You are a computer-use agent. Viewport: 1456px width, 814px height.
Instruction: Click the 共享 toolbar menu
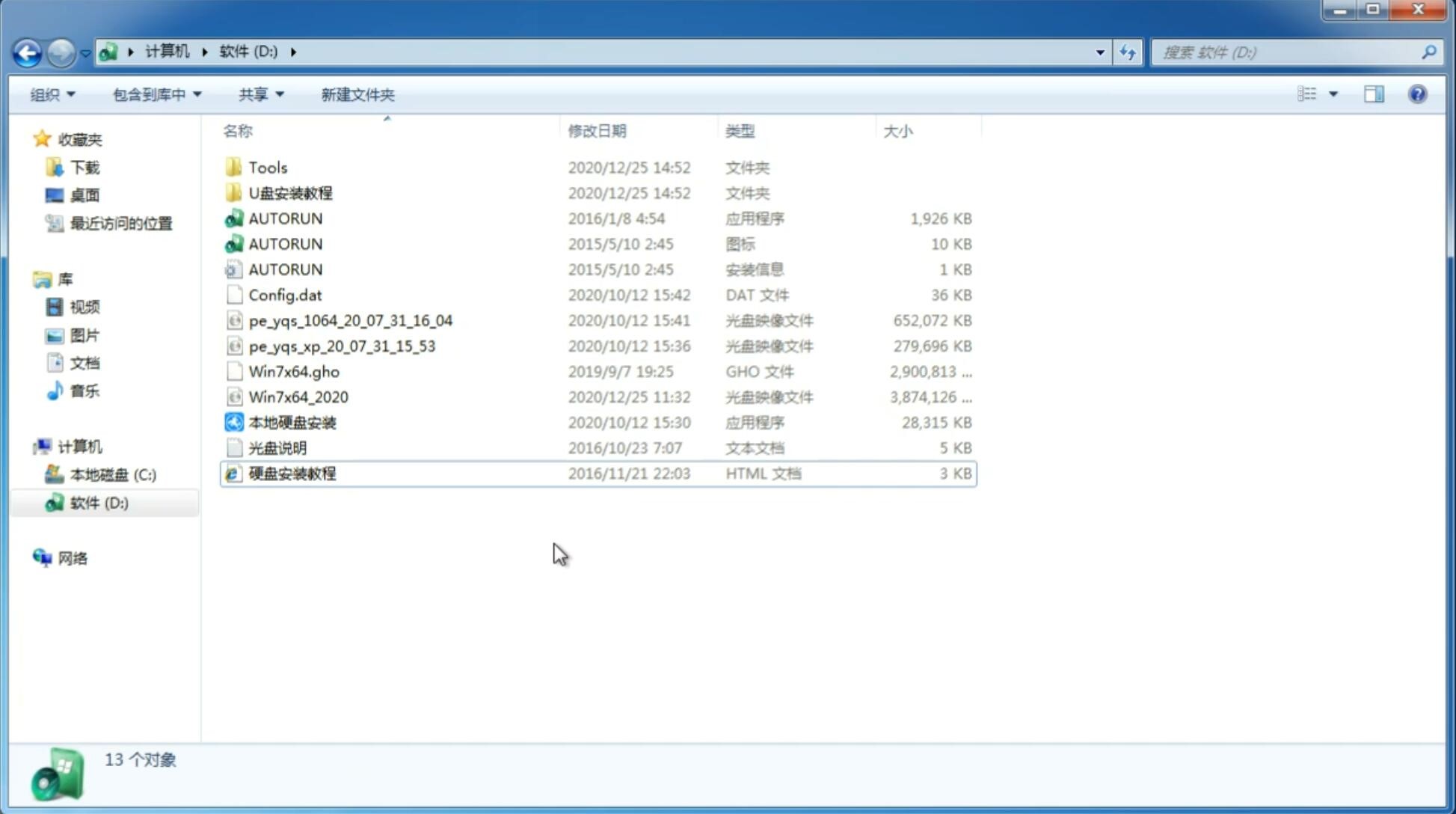tap(259, 94)
